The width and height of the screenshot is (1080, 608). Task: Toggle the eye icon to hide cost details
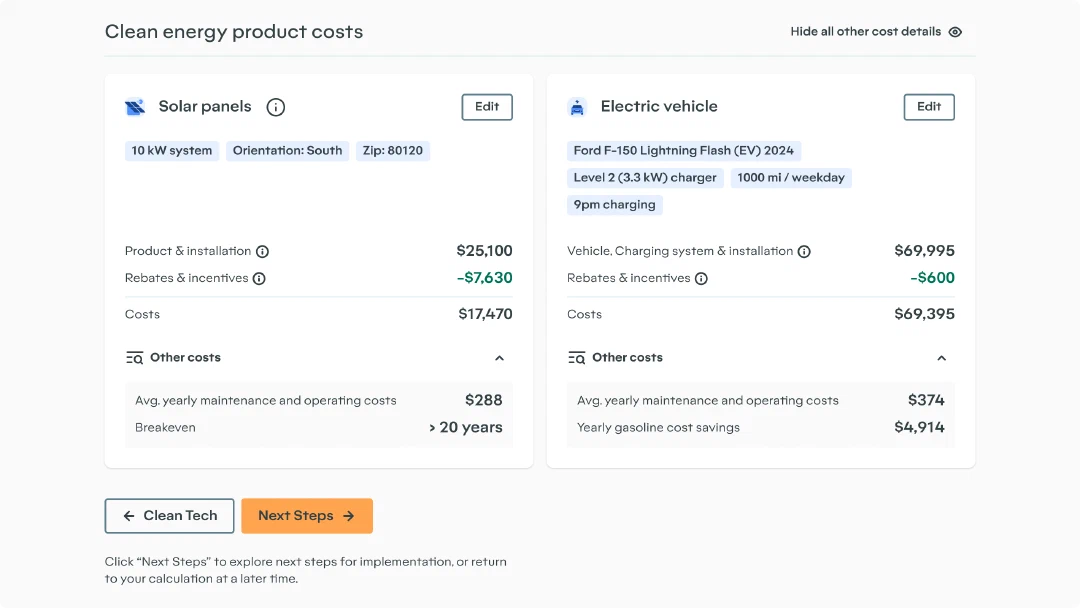point(955,32)
